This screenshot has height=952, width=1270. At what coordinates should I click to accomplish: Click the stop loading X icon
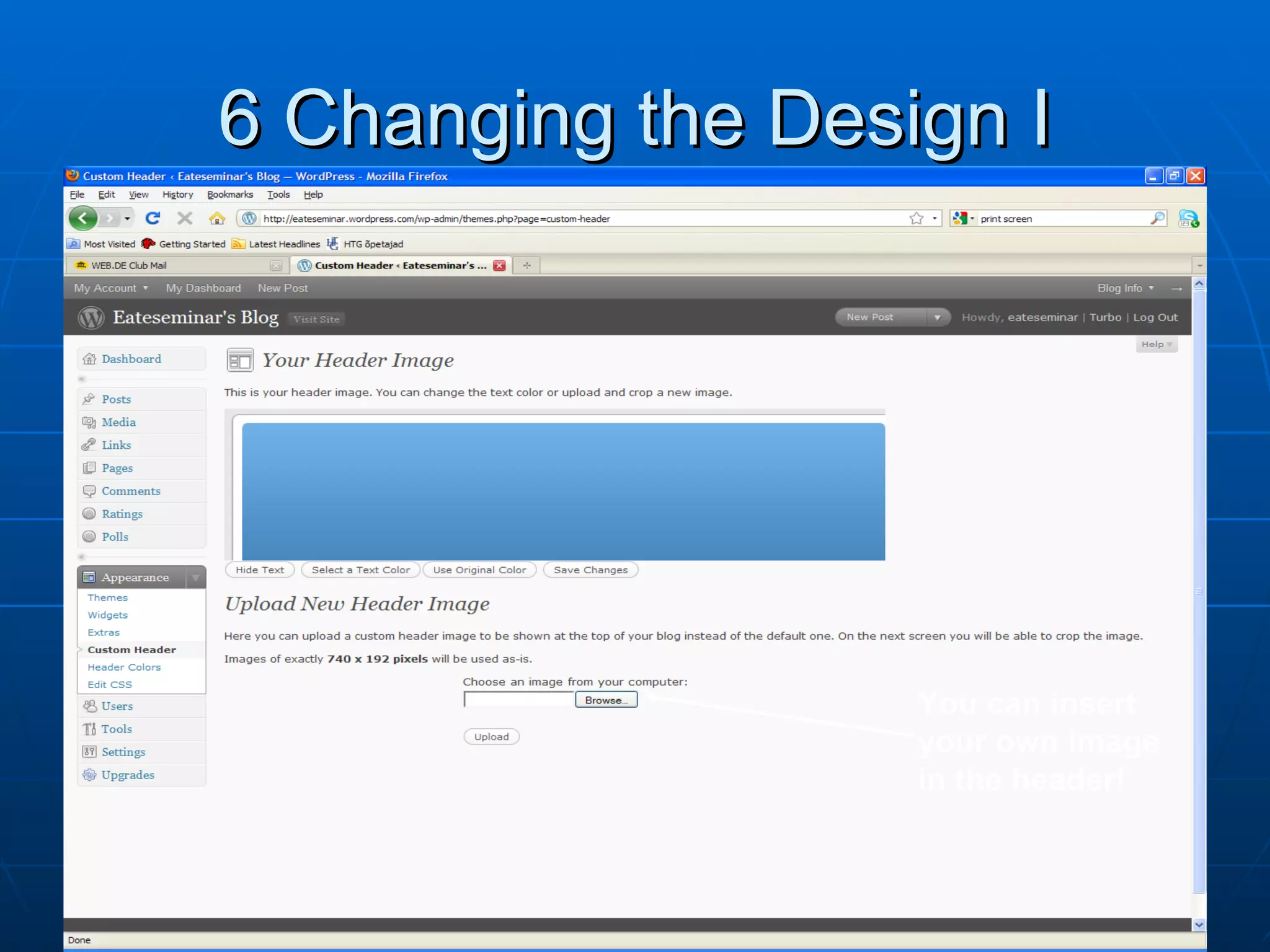[185, 218]
